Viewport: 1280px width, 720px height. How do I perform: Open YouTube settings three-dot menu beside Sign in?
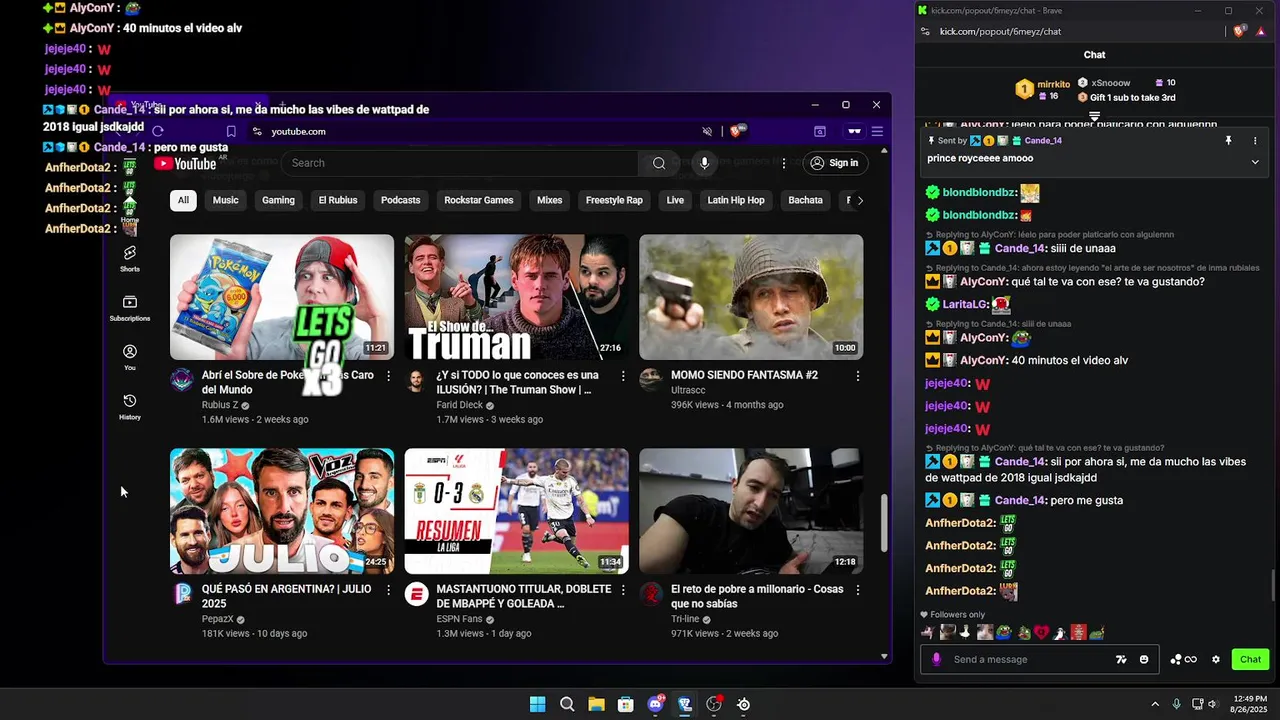[784, 163]
